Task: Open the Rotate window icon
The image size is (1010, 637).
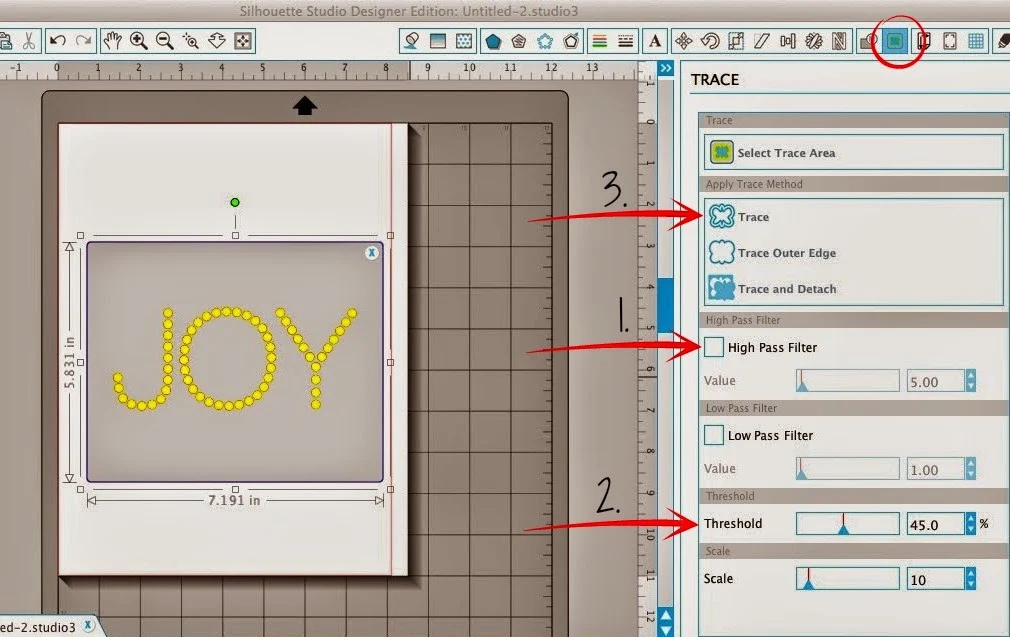Action: click(710, 41)
